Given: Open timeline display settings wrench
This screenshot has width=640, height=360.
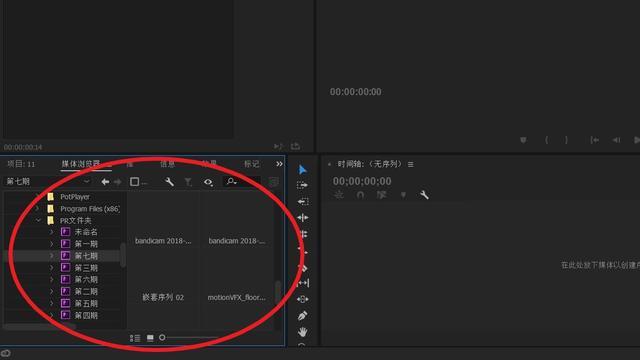Looking at the screenshot, I should tap(424, 195).
